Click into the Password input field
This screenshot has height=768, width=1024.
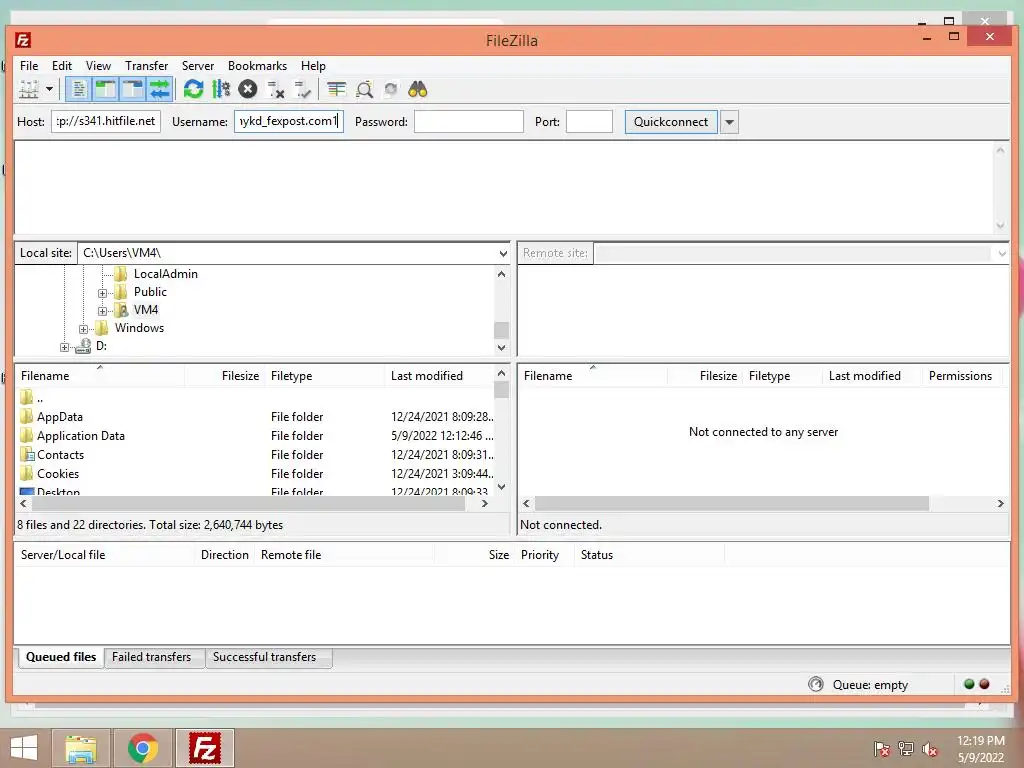[469, 121]
